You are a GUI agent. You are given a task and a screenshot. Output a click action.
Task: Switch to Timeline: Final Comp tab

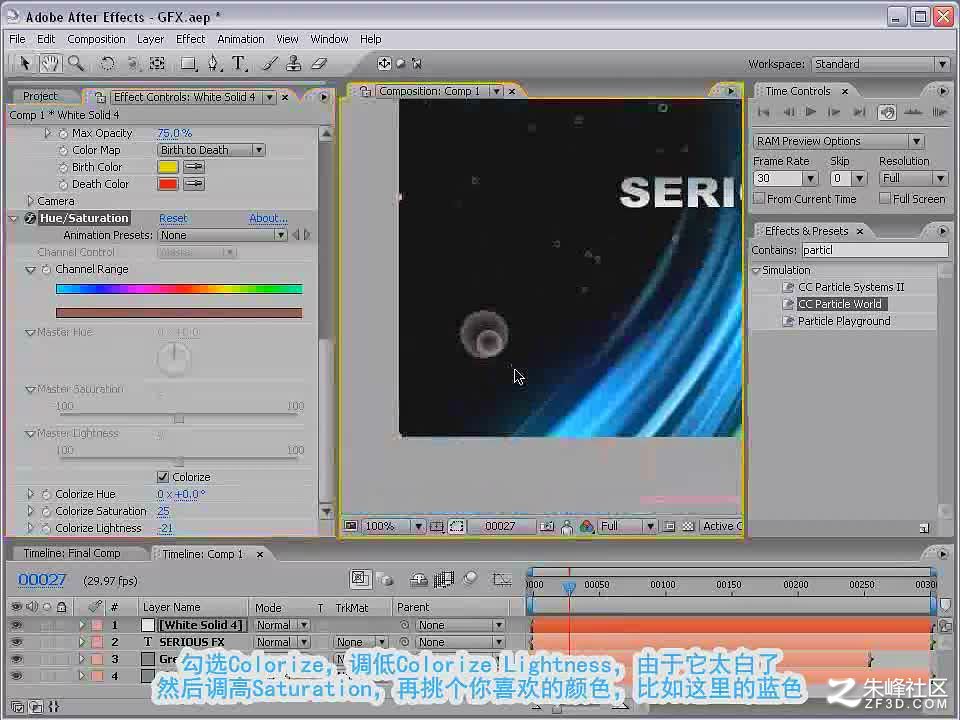coord(72,553)
